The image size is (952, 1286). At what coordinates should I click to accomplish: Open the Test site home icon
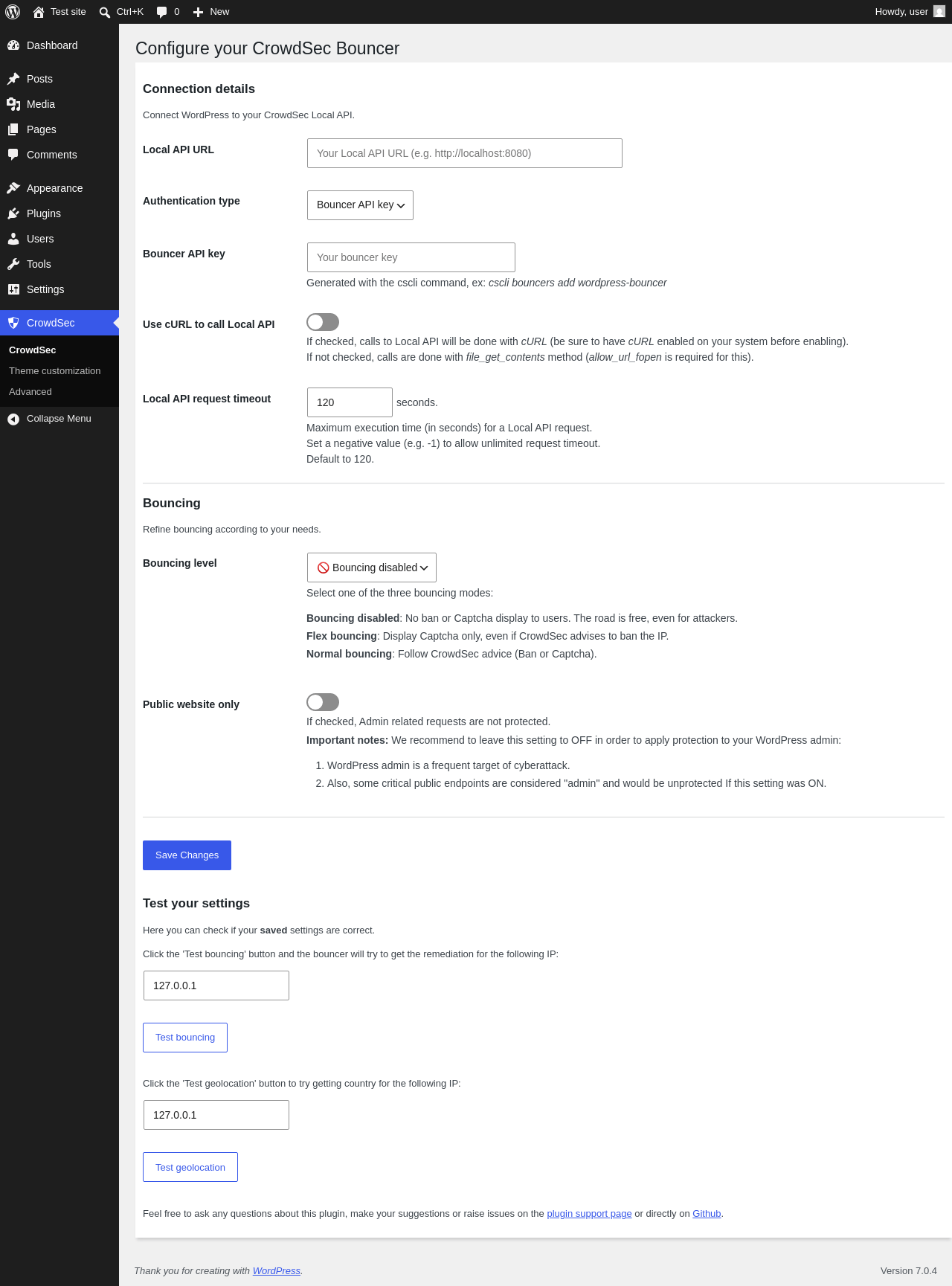tap(39, 12)
